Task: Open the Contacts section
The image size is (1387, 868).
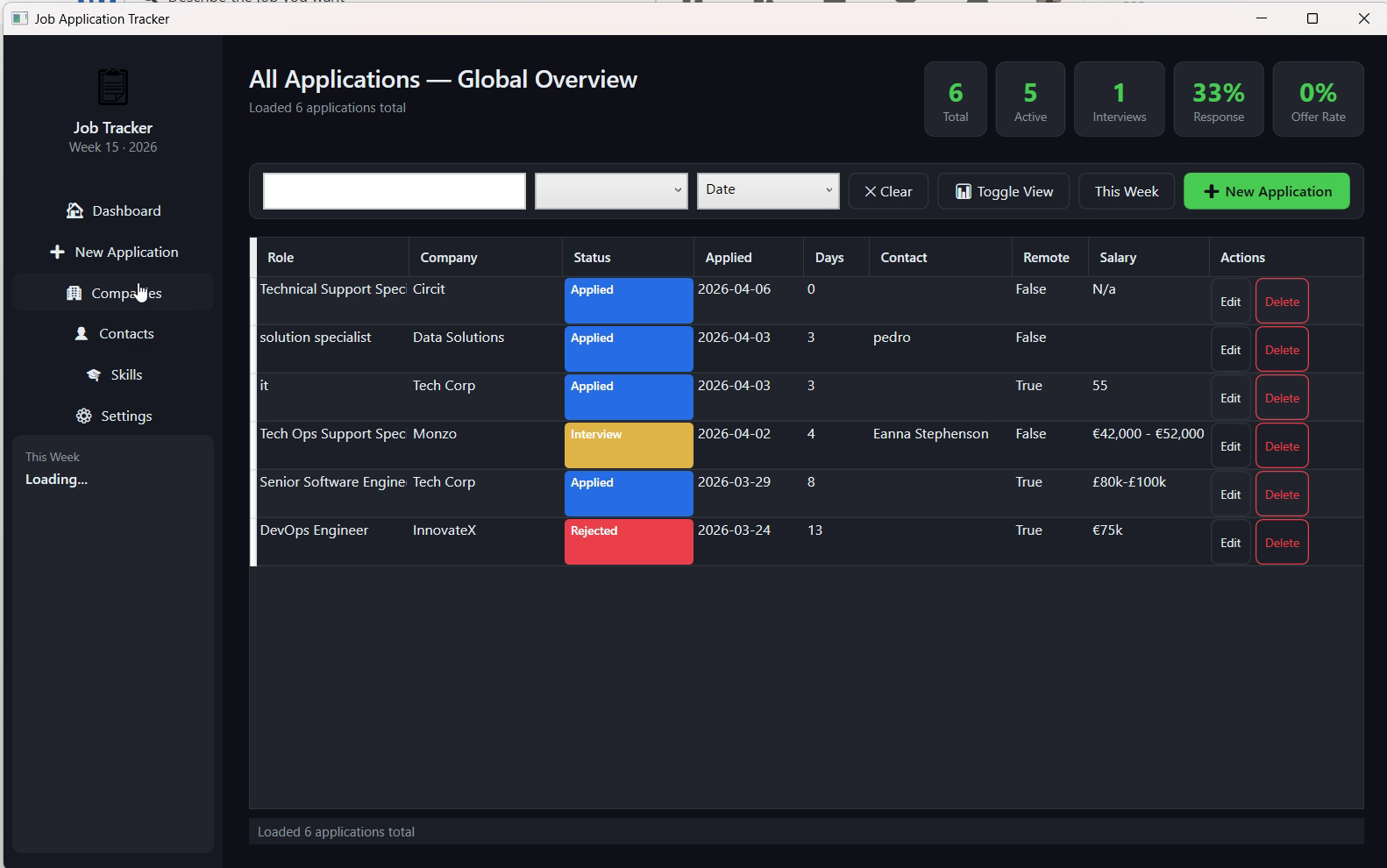Action: 113,333
